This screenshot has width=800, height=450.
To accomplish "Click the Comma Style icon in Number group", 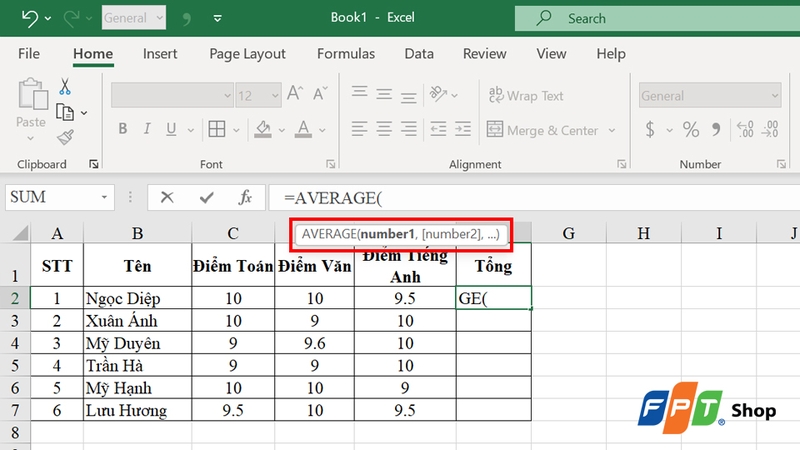I will [x=716, y=129].
